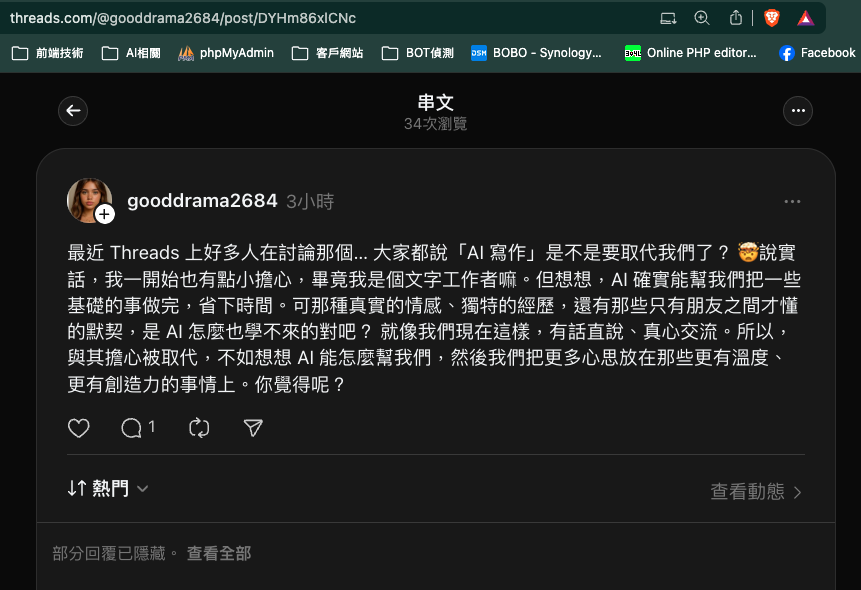
Task: Open the 前端技術 bookmark folder
Action: click(47, 53)
